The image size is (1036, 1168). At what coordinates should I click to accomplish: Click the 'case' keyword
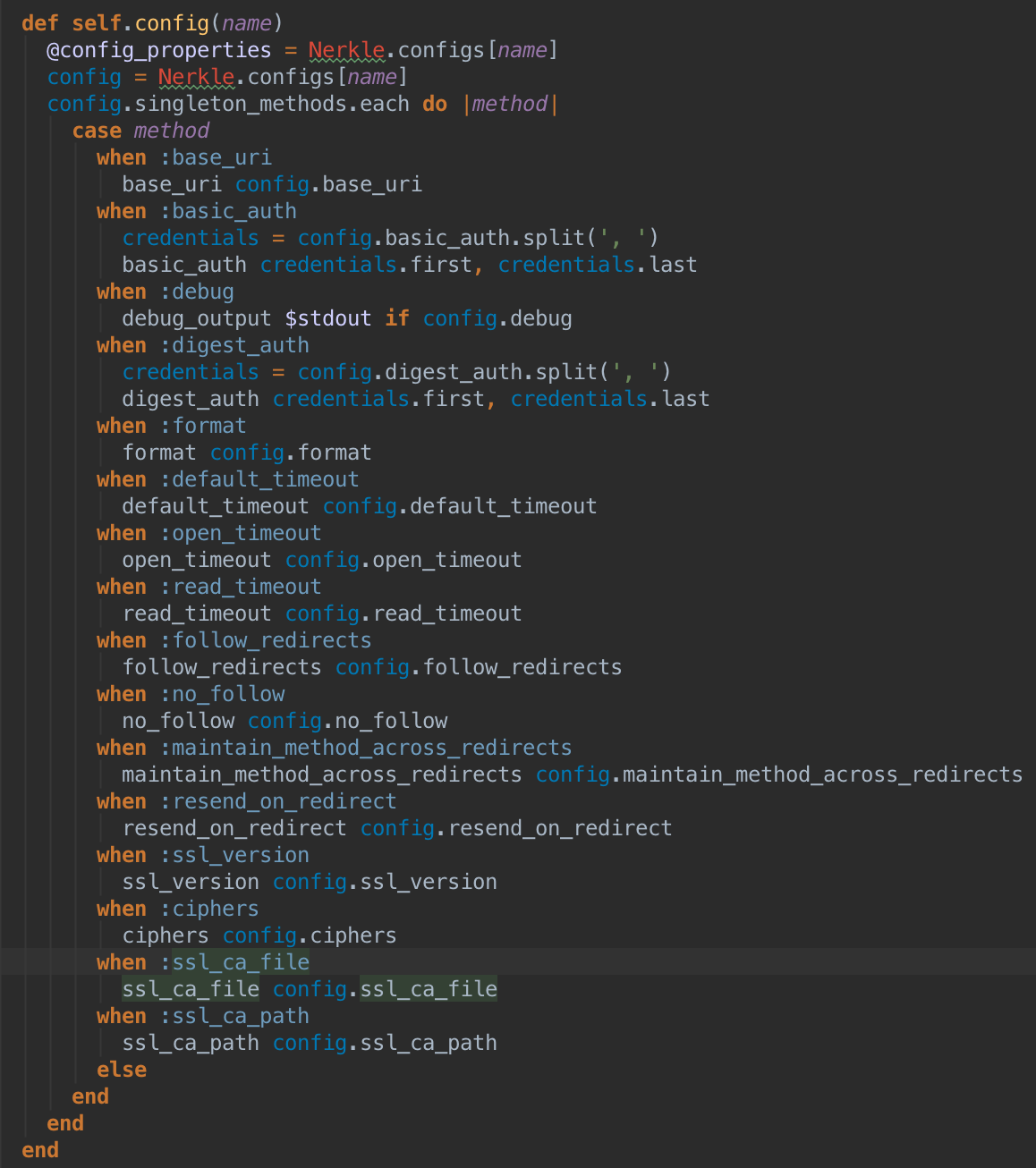pyautogui.click(x=97, y=131)
